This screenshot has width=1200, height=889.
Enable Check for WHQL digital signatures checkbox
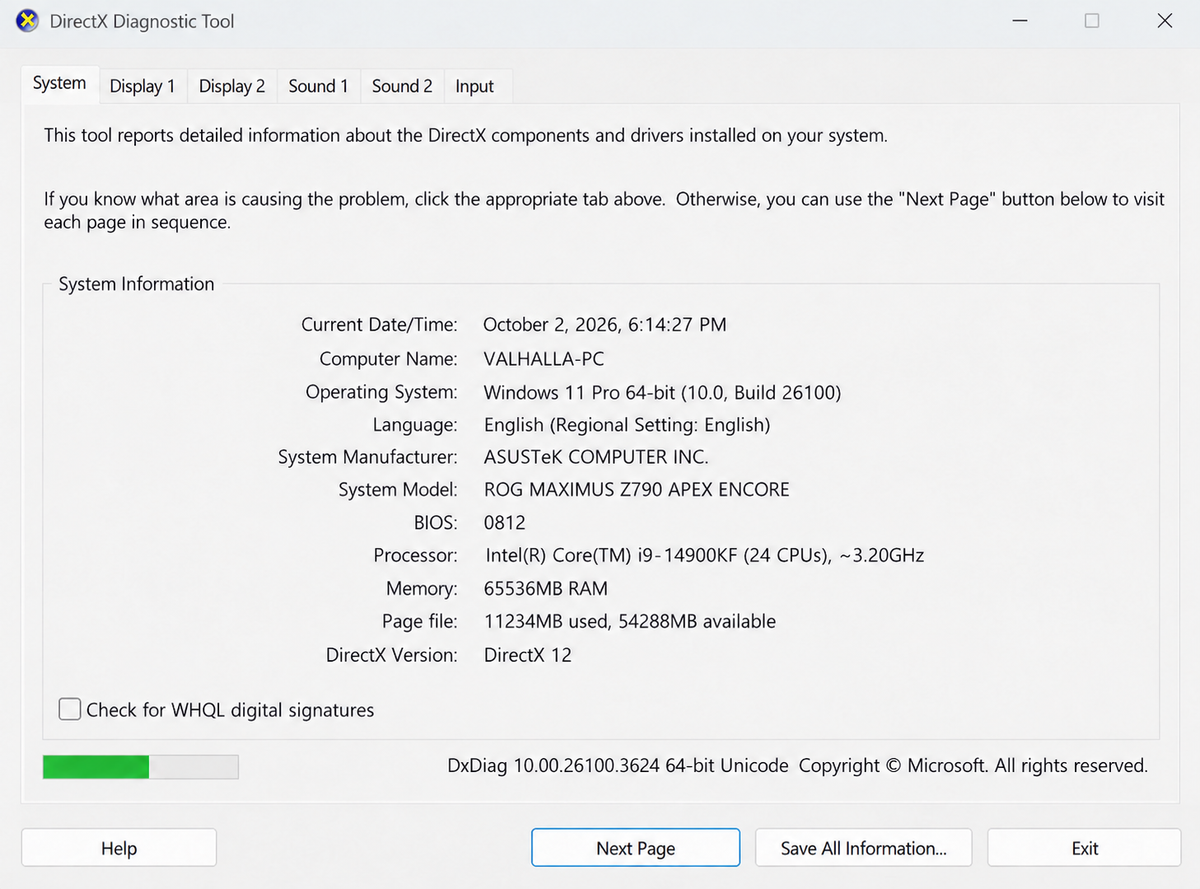pyautogui.click(x=69, y=710)
